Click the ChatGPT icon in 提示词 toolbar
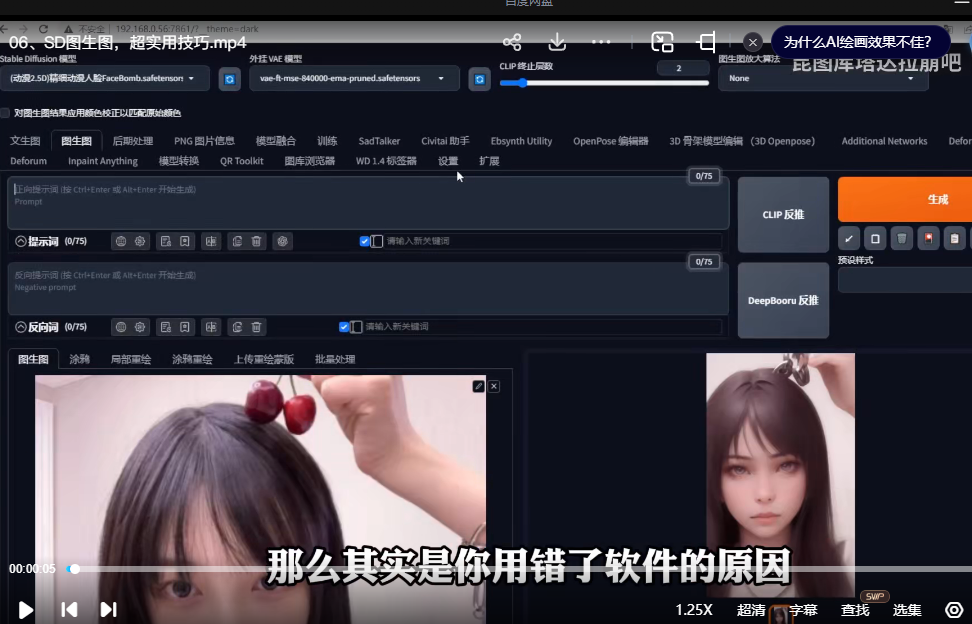 (x=283, y=241)
